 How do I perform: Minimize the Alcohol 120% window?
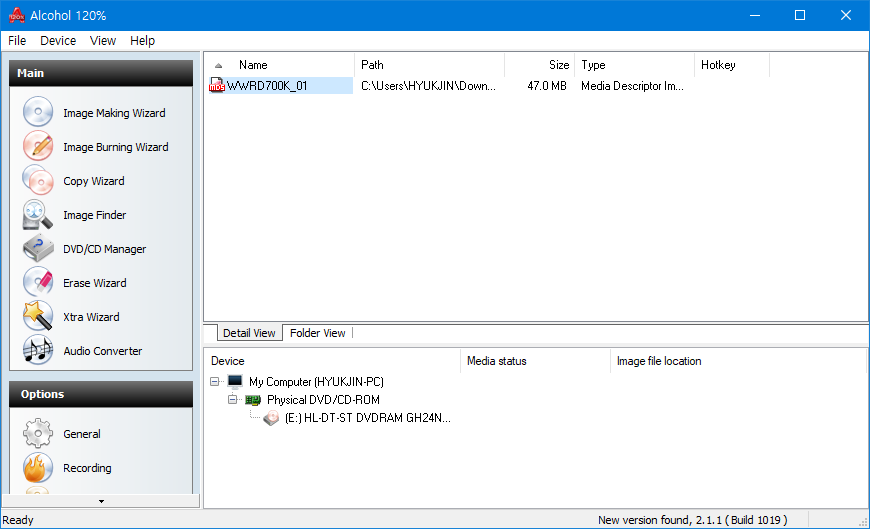pyautogui.click(x=755, y=15)
